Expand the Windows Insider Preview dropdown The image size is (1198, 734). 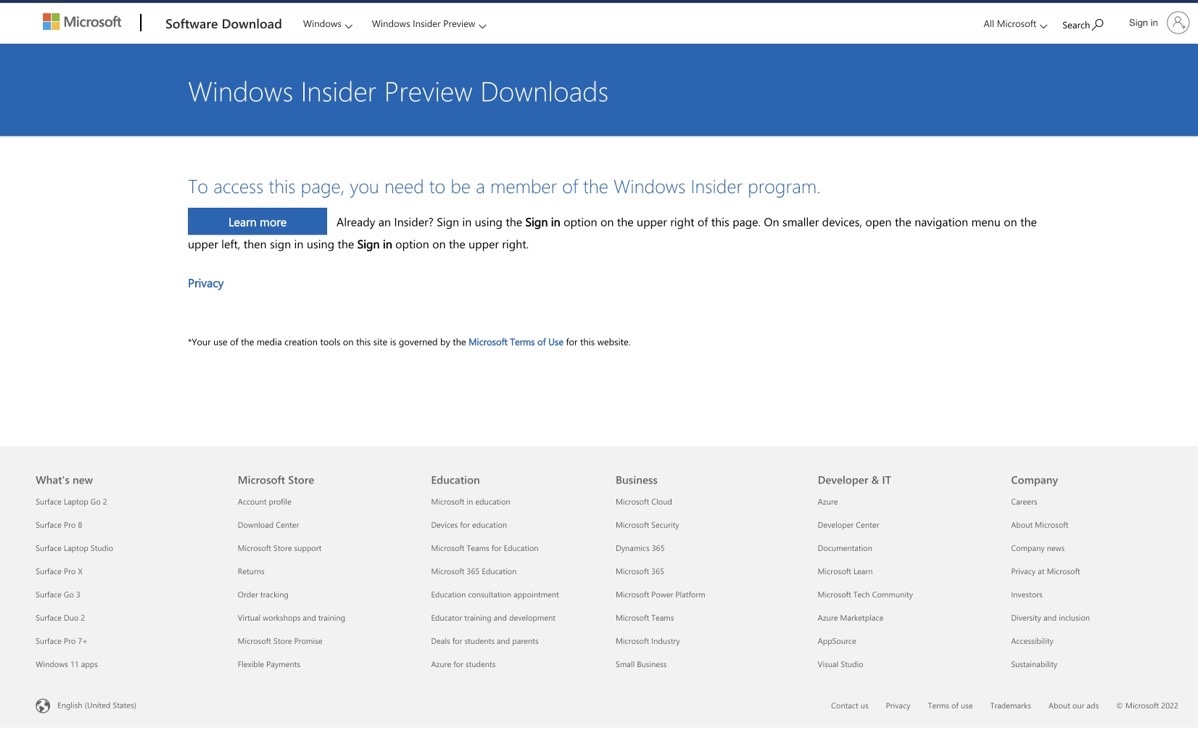tap(429, 24)
